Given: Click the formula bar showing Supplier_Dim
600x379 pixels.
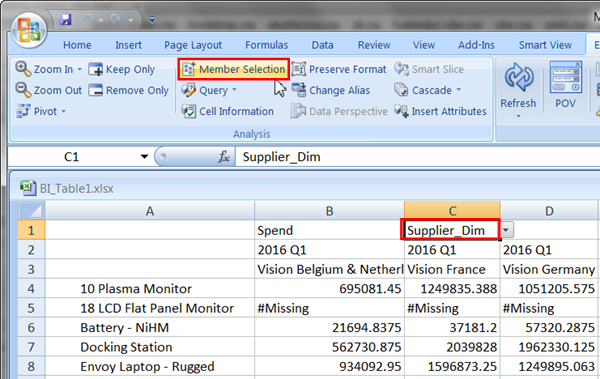Looking at the screenshot, I should click(417, 157).
